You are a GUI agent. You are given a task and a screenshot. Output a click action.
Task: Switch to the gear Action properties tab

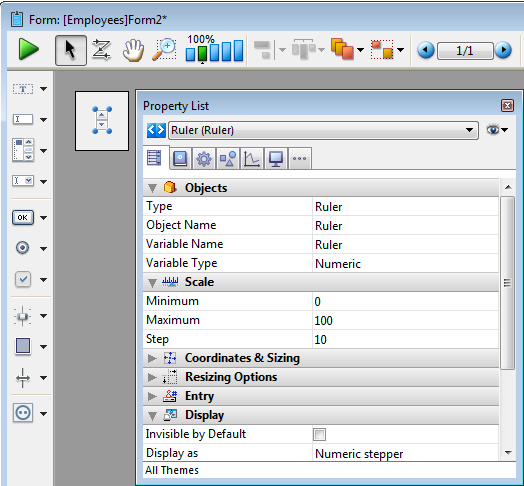click(x=204, y=159)
